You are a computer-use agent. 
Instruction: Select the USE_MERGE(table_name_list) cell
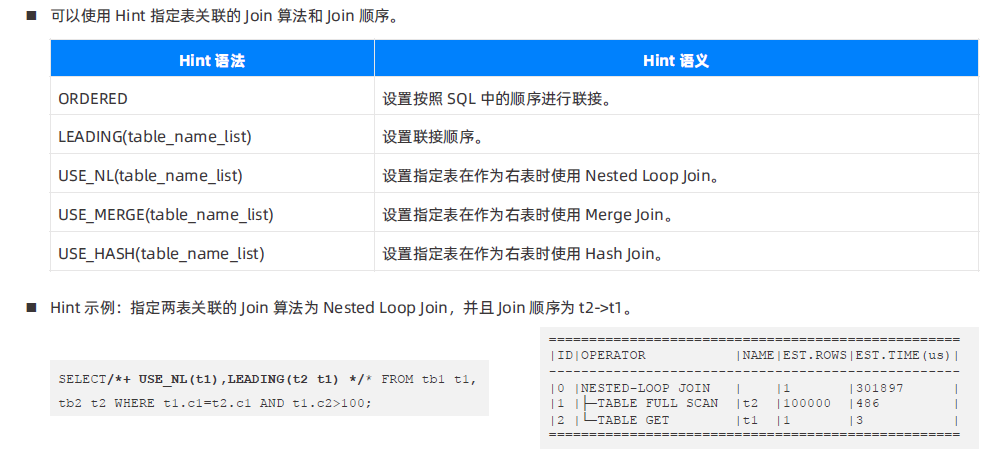213,215
